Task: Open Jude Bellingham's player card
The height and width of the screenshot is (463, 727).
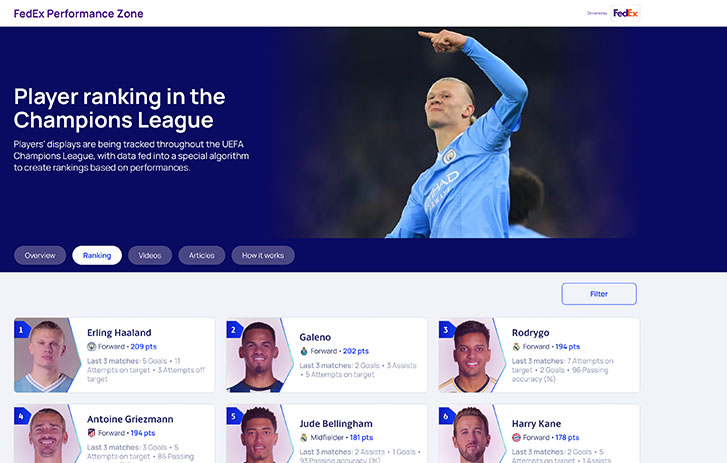Action: click(326, 434)
